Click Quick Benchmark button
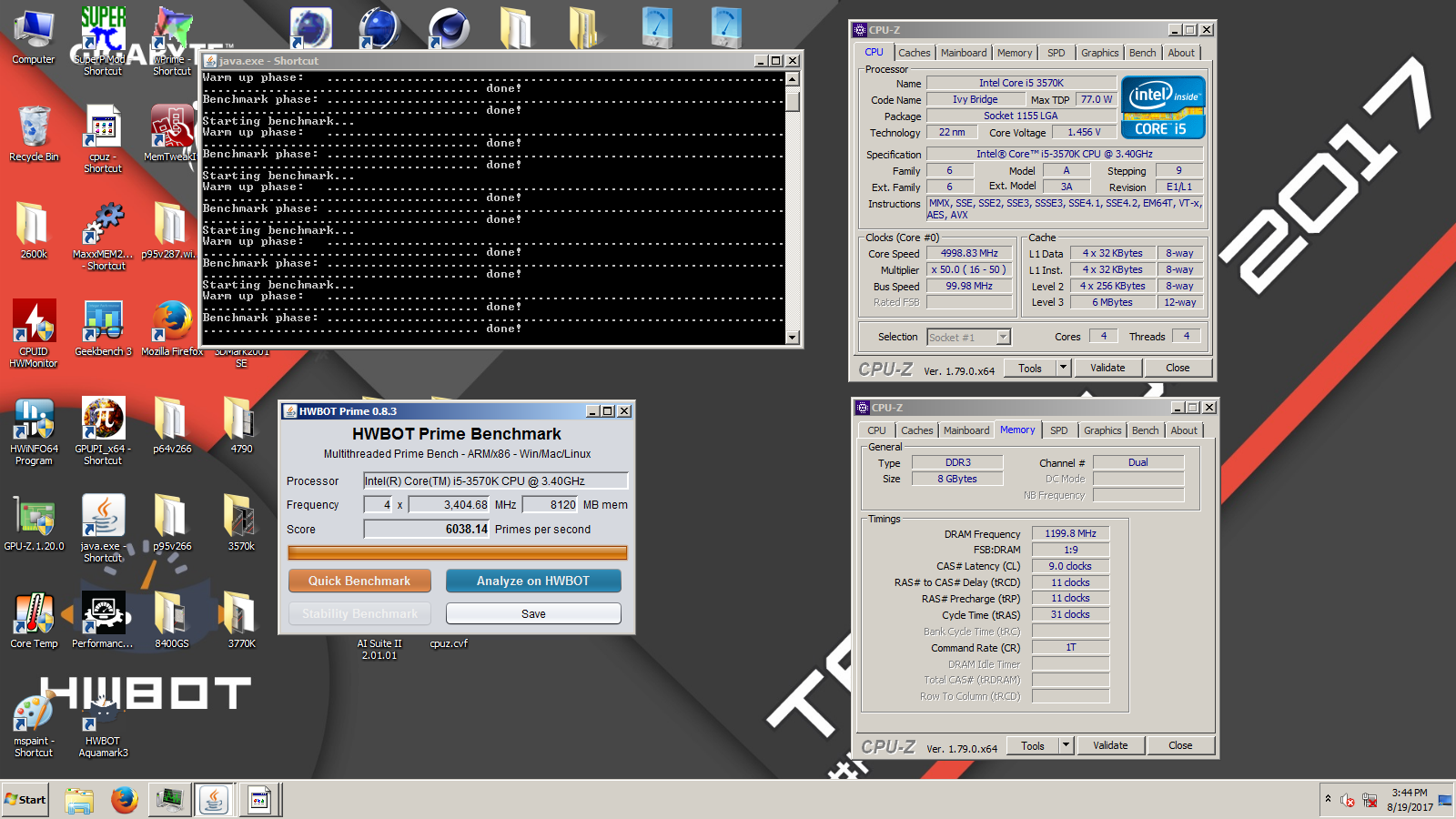Image resolution: width=1456 pixels, height=819 pixels. [359, 581]
